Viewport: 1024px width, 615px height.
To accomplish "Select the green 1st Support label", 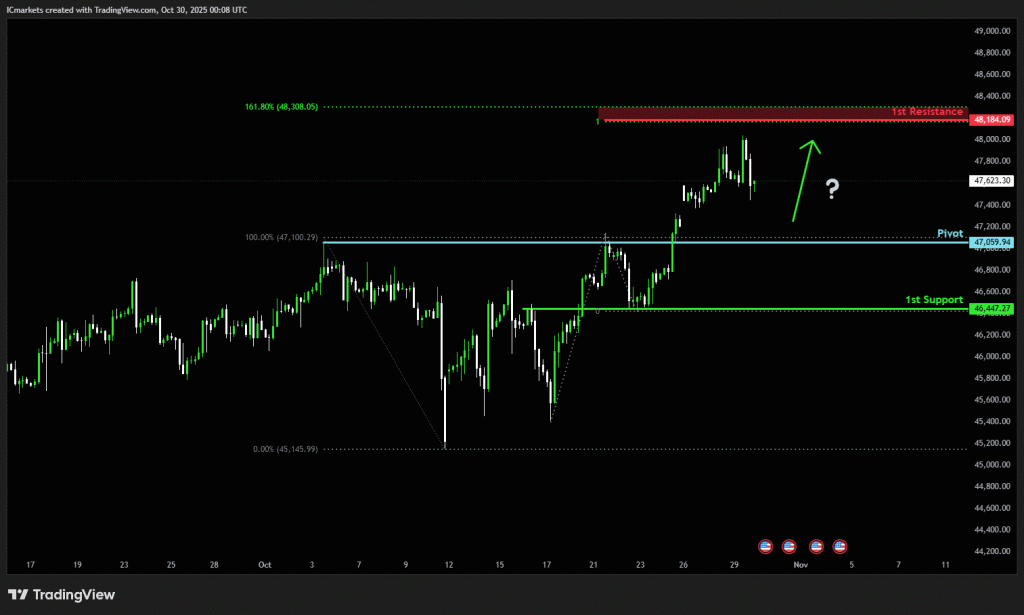I will 934,299.
